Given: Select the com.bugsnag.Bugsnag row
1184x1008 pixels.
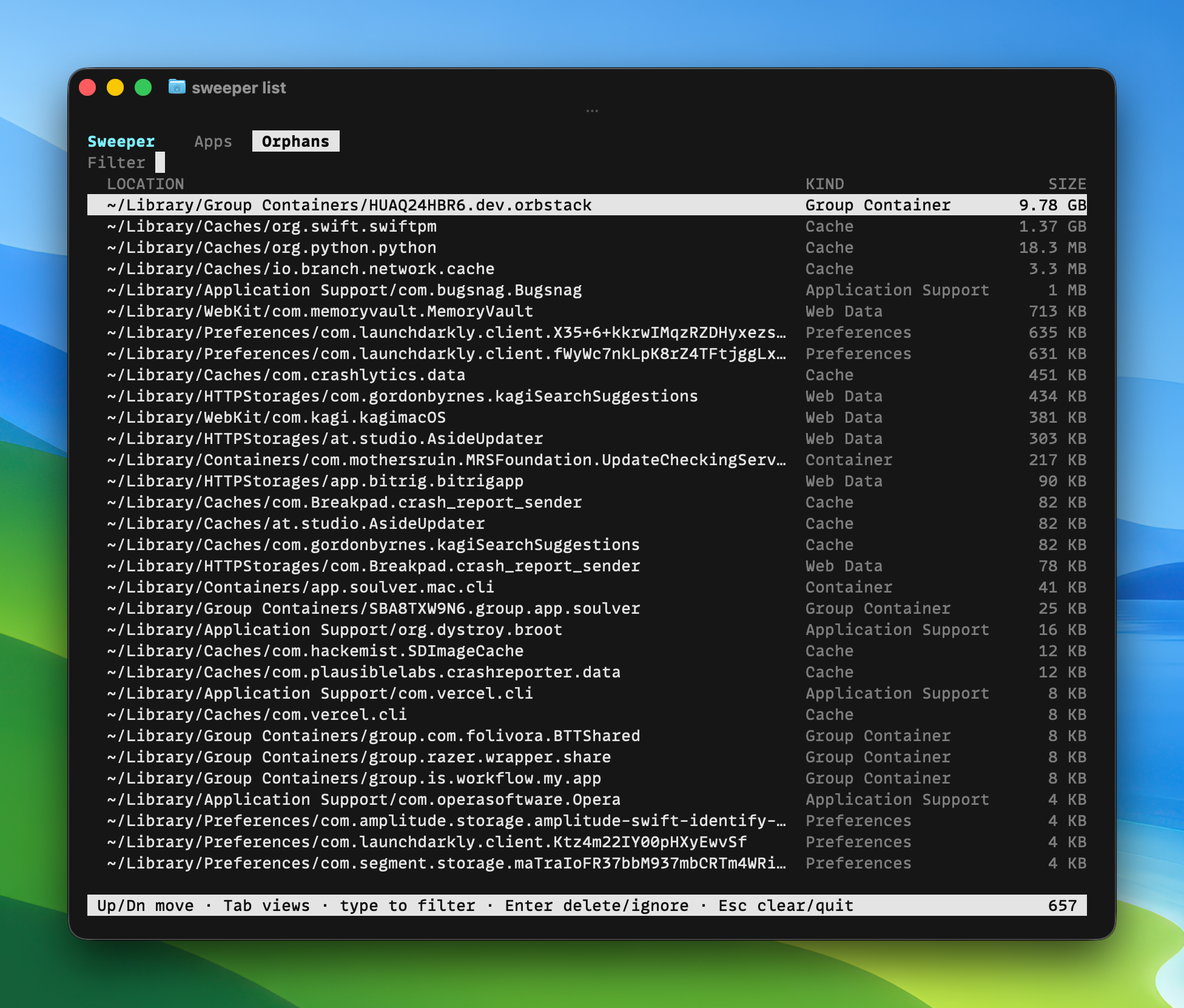Looking at the screenshot, I should coord(587,290).
